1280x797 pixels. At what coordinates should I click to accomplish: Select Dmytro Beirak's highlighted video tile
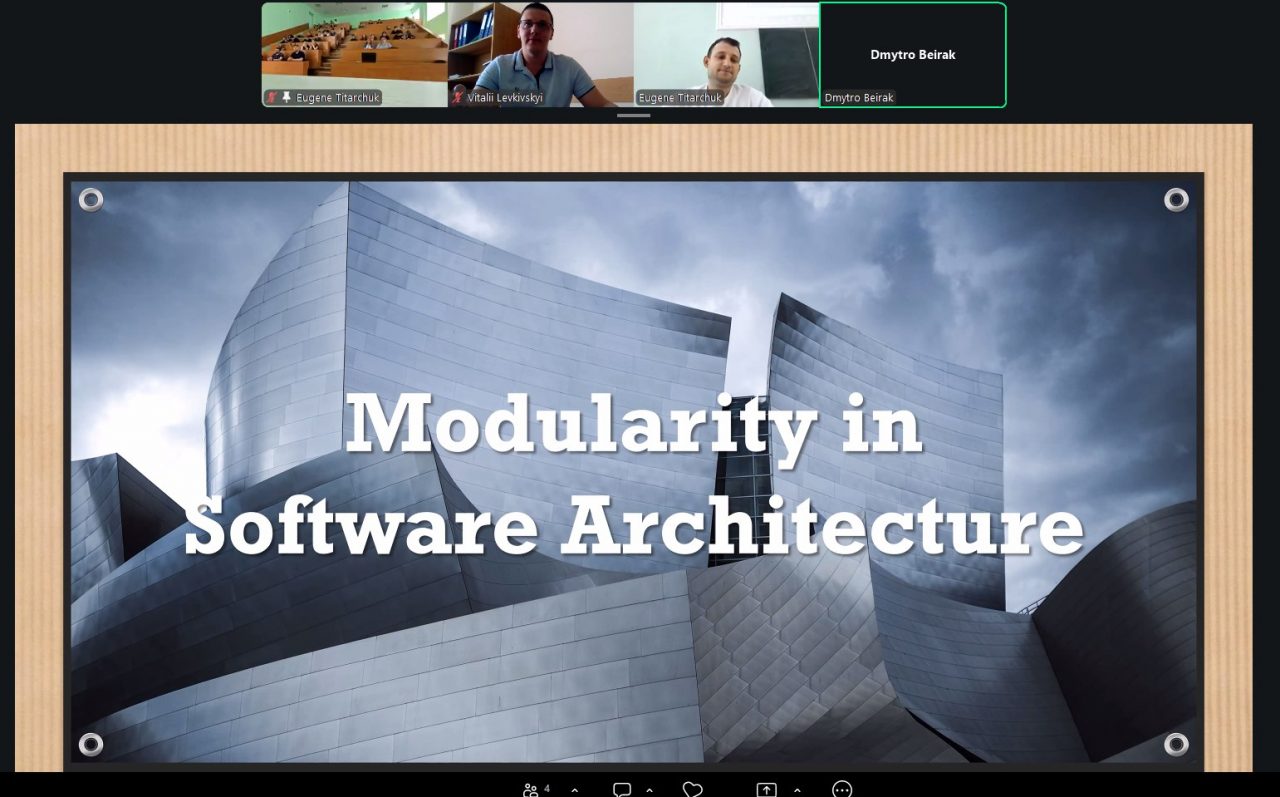pos(913,54)
